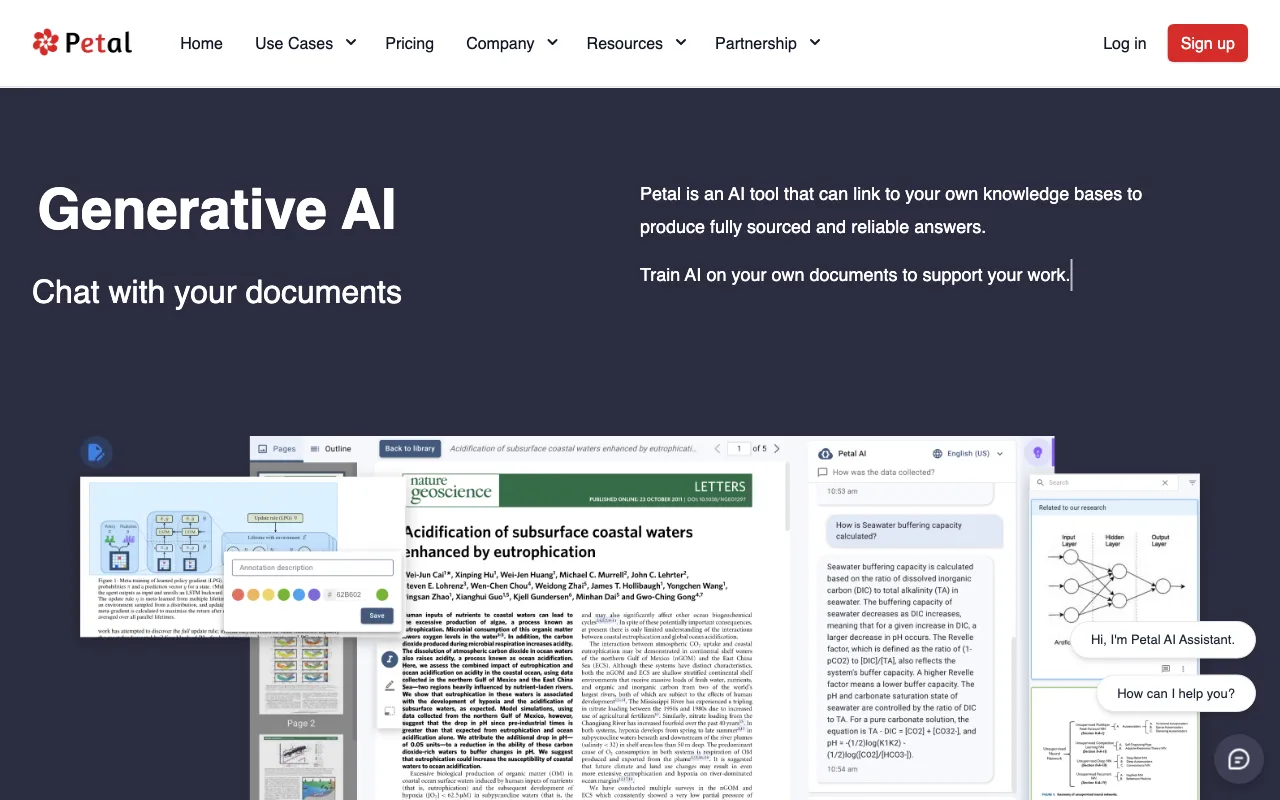Click the Pages tab image icon
Image resolution: width=1280 pixels, height=800 pixels.
(263, 449)
